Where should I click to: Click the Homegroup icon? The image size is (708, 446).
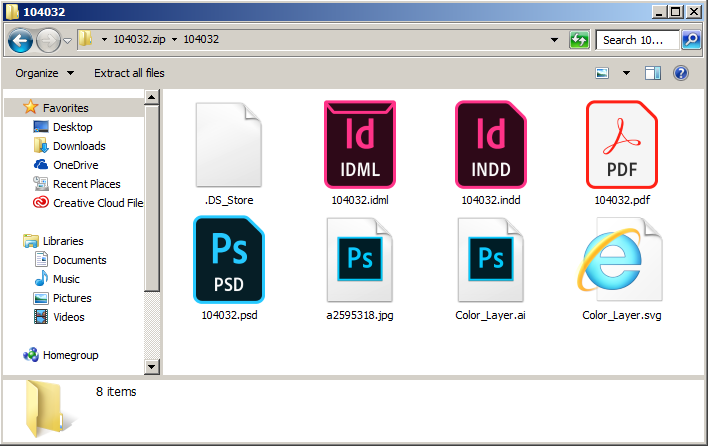(x=31, y=355)
